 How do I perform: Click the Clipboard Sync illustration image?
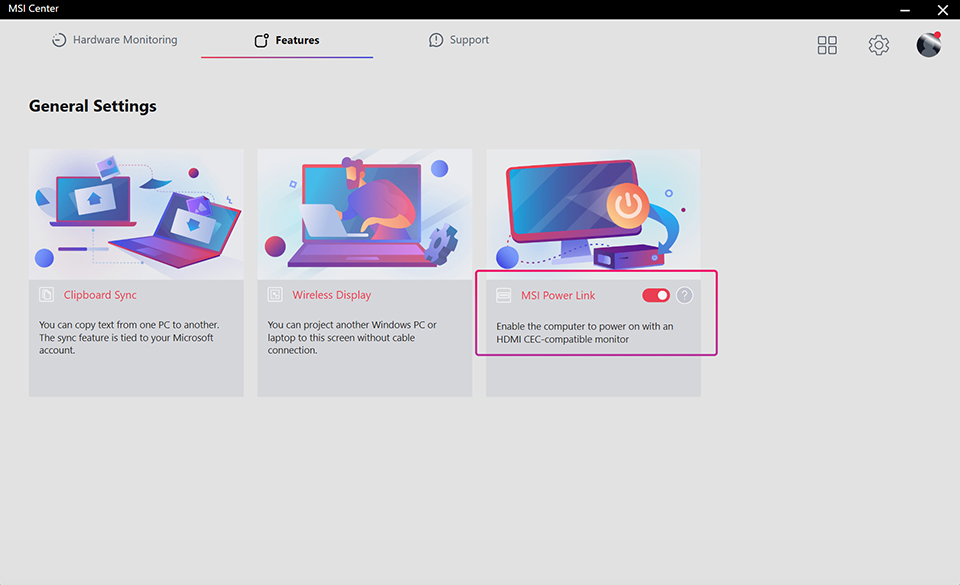[136, 214]
